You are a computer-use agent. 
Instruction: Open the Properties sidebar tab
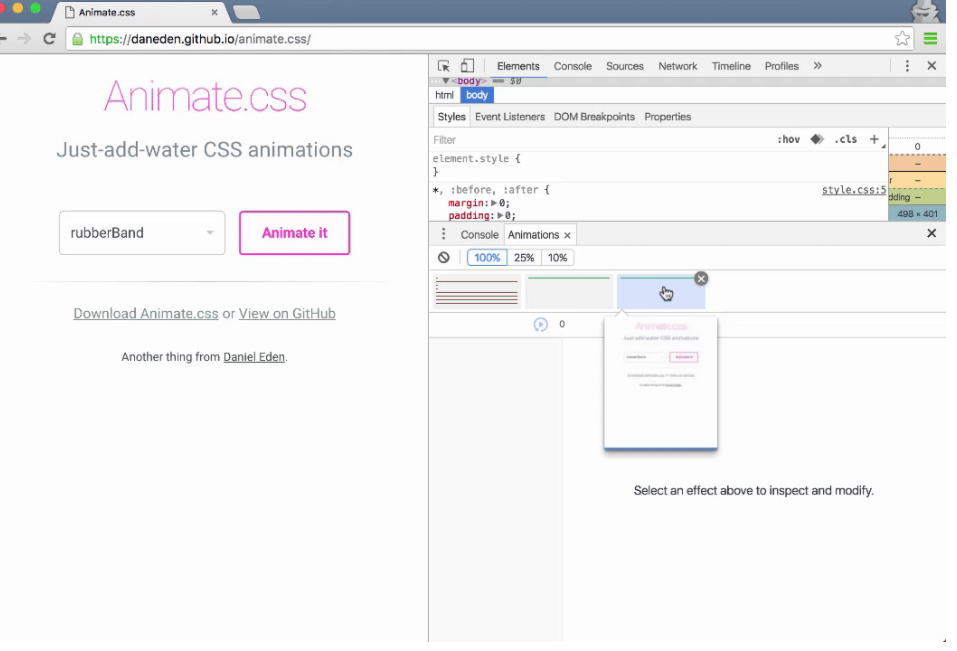pyautogui.click(x=667, y=117)
